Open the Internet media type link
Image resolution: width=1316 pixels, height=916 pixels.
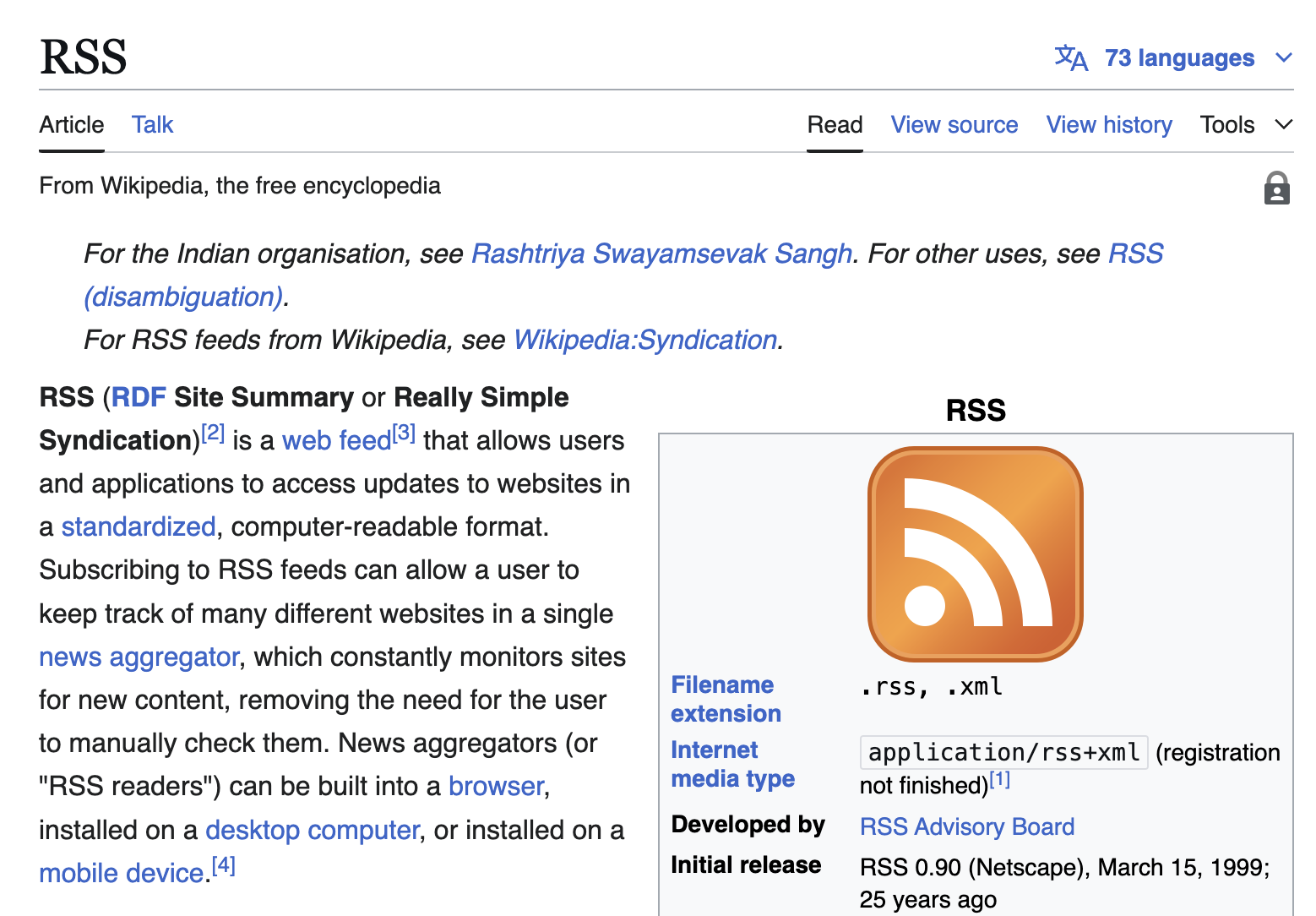[732, 764]
